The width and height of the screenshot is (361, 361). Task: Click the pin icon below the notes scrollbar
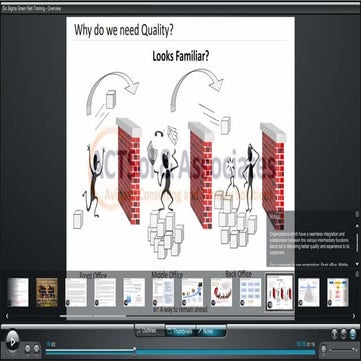coord(357,274)
